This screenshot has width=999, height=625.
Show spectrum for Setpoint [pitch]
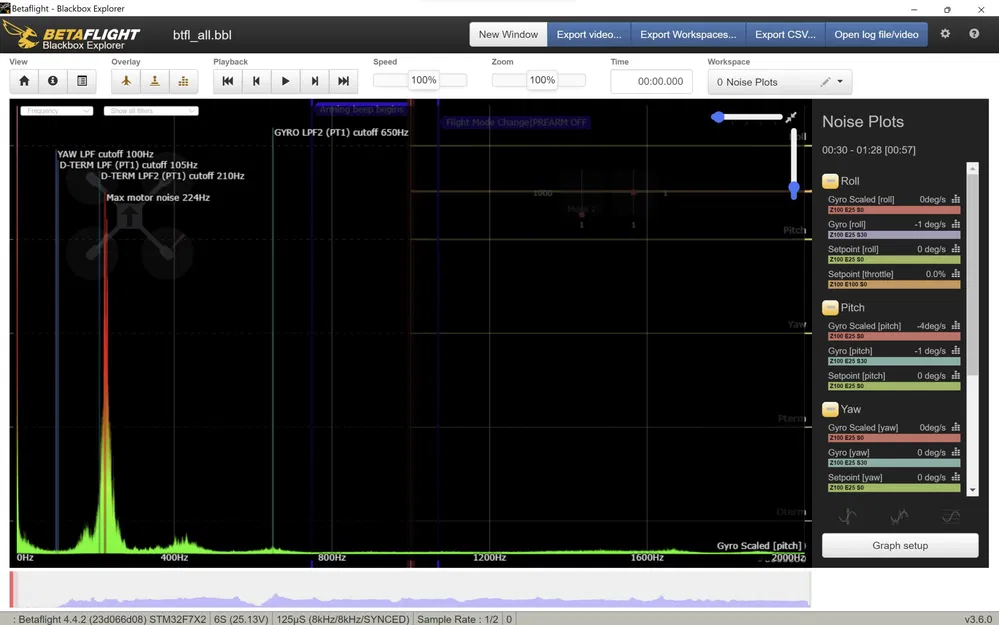[x=956, y=375]
